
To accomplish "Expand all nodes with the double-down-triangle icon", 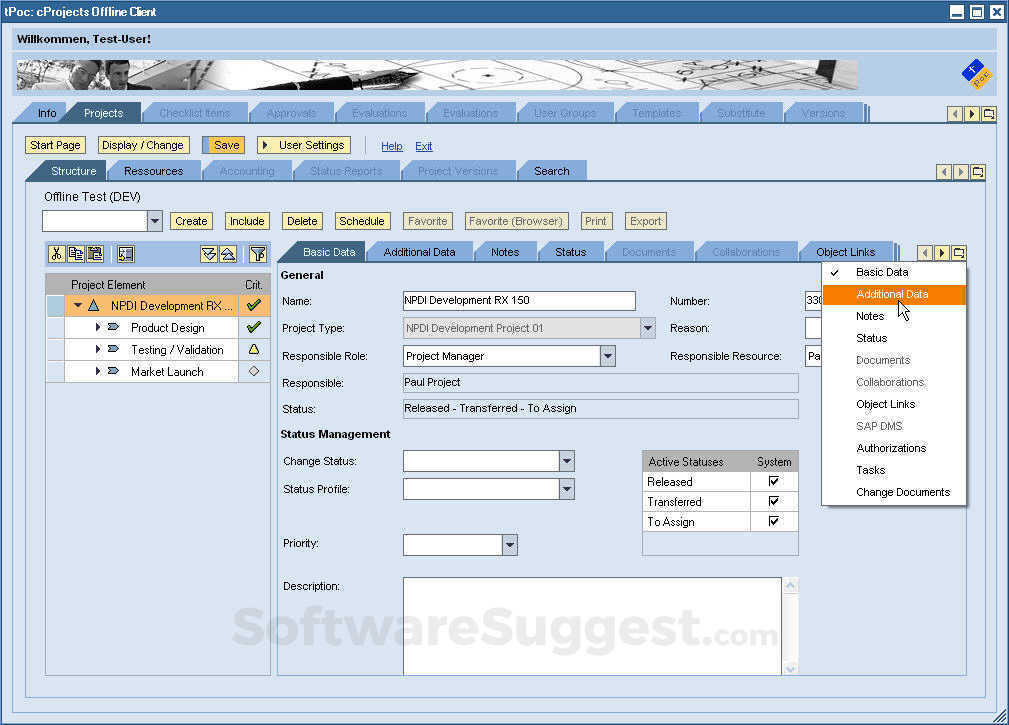I will point(208,253).
